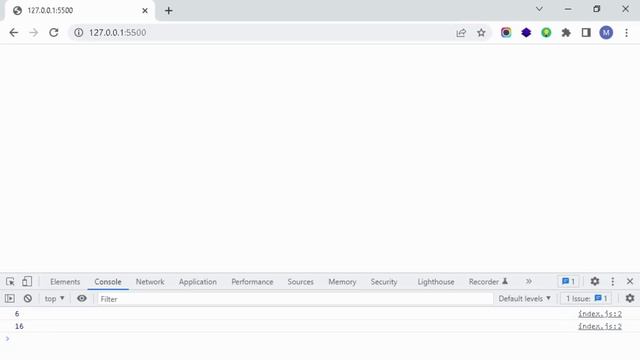640x360 pixels.
Task: Click the address bar URL
Action: click(118, 33)
